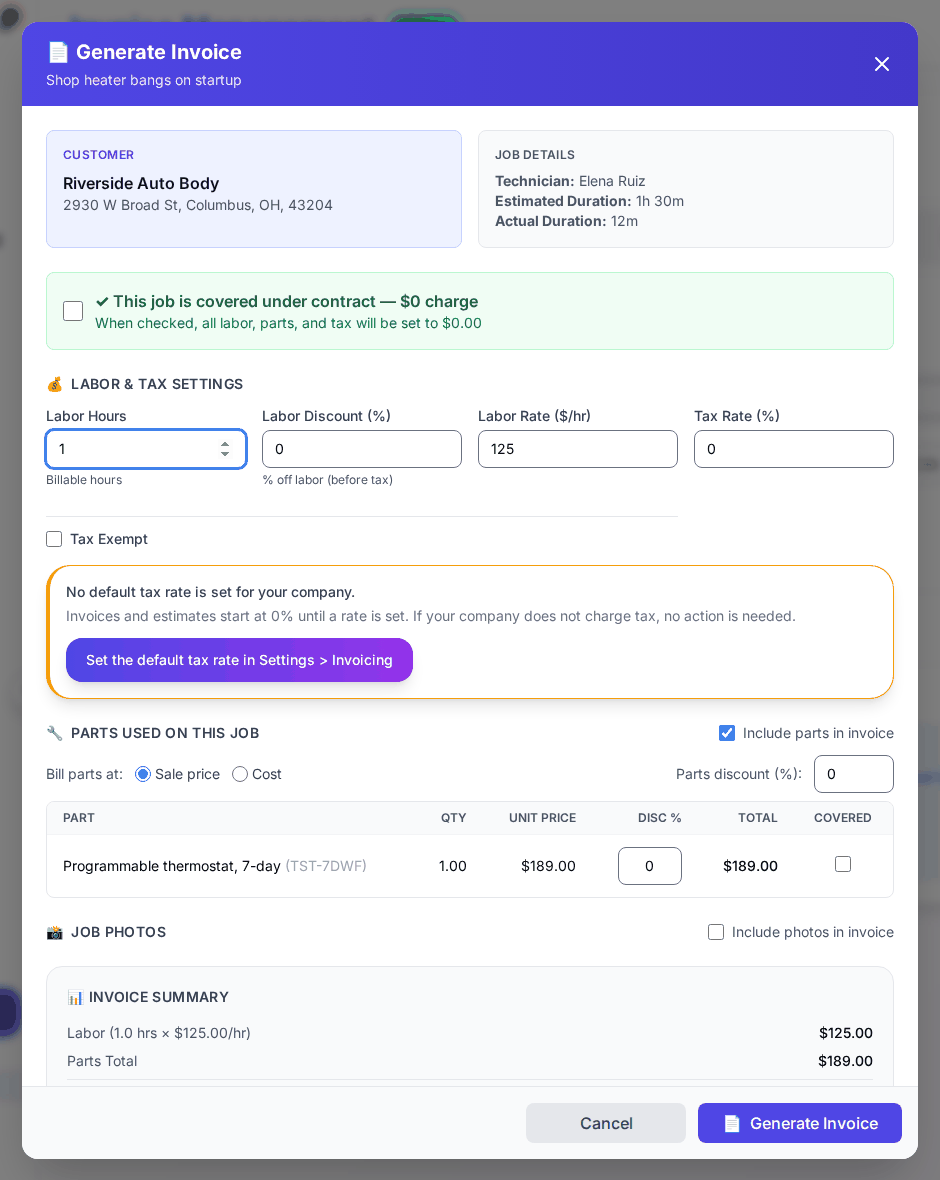
Task: Click the Generate Invoice button
Action: click(x=800, y=1124)
